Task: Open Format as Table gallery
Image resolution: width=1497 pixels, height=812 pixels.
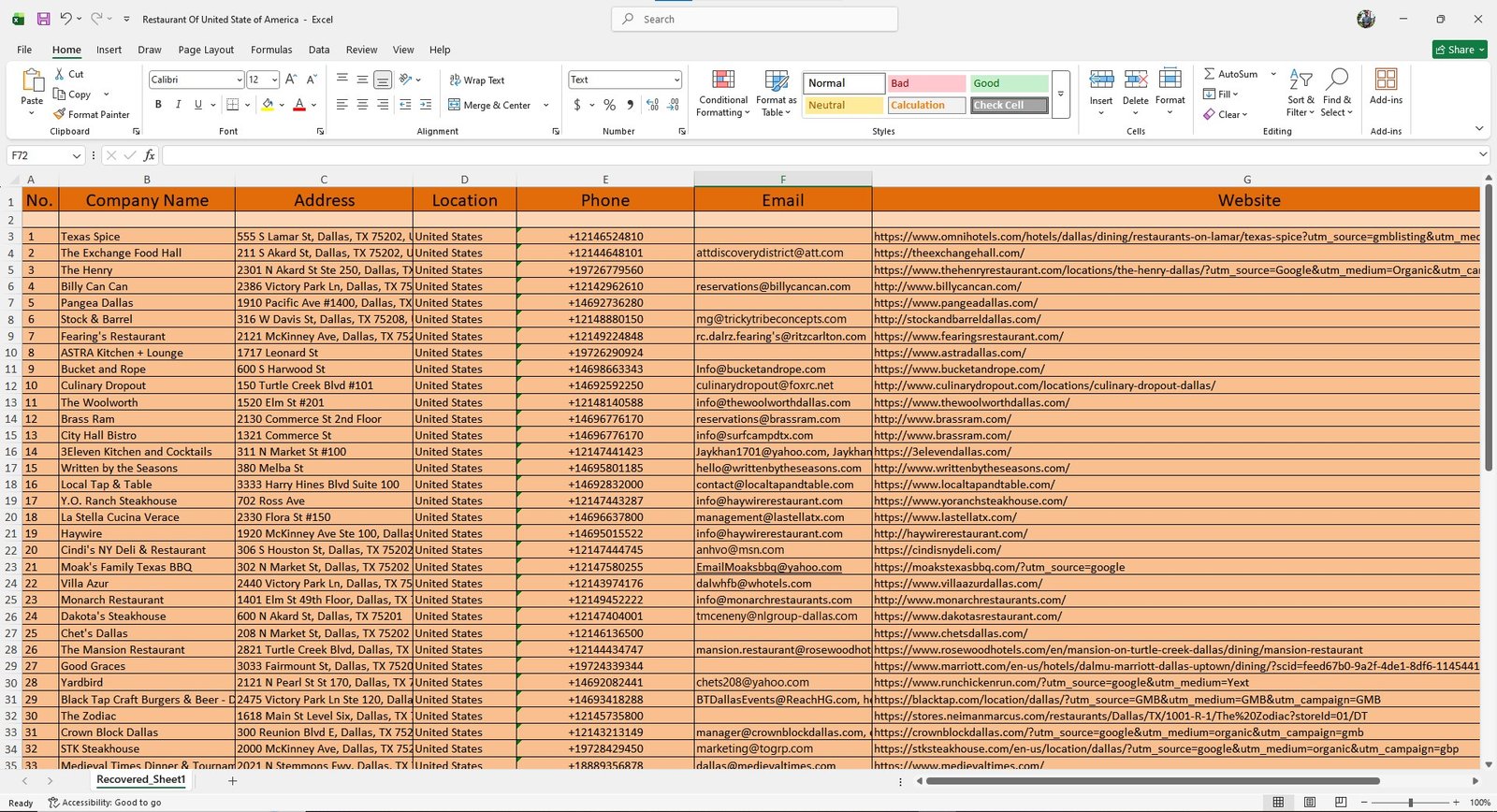Action: tap(776, 93)
